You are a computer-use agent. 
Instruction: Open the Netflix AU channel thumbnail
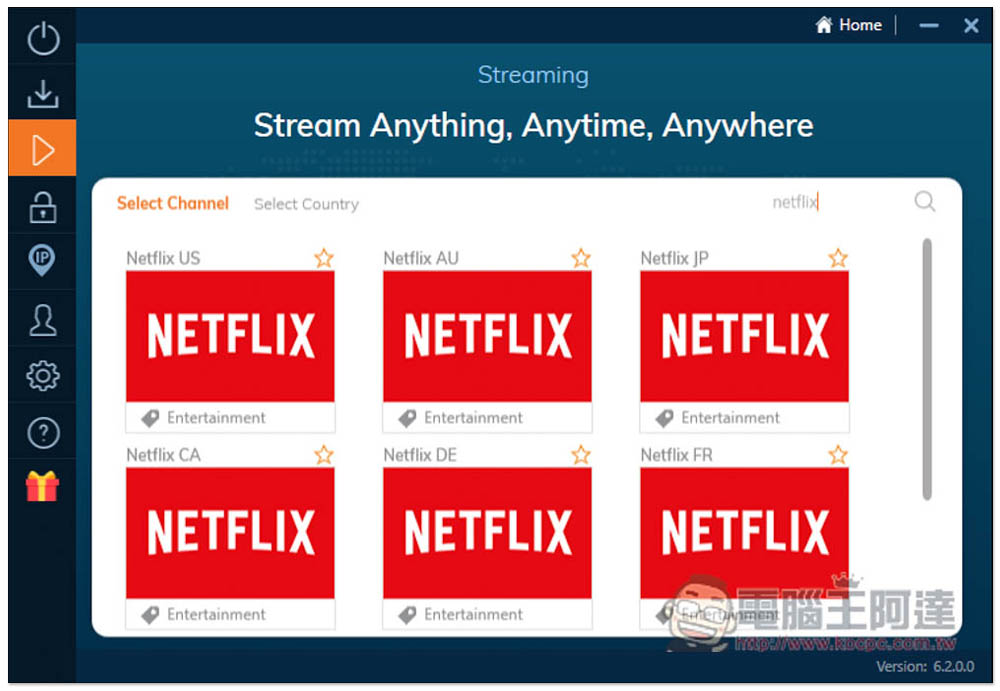point(487,336)
